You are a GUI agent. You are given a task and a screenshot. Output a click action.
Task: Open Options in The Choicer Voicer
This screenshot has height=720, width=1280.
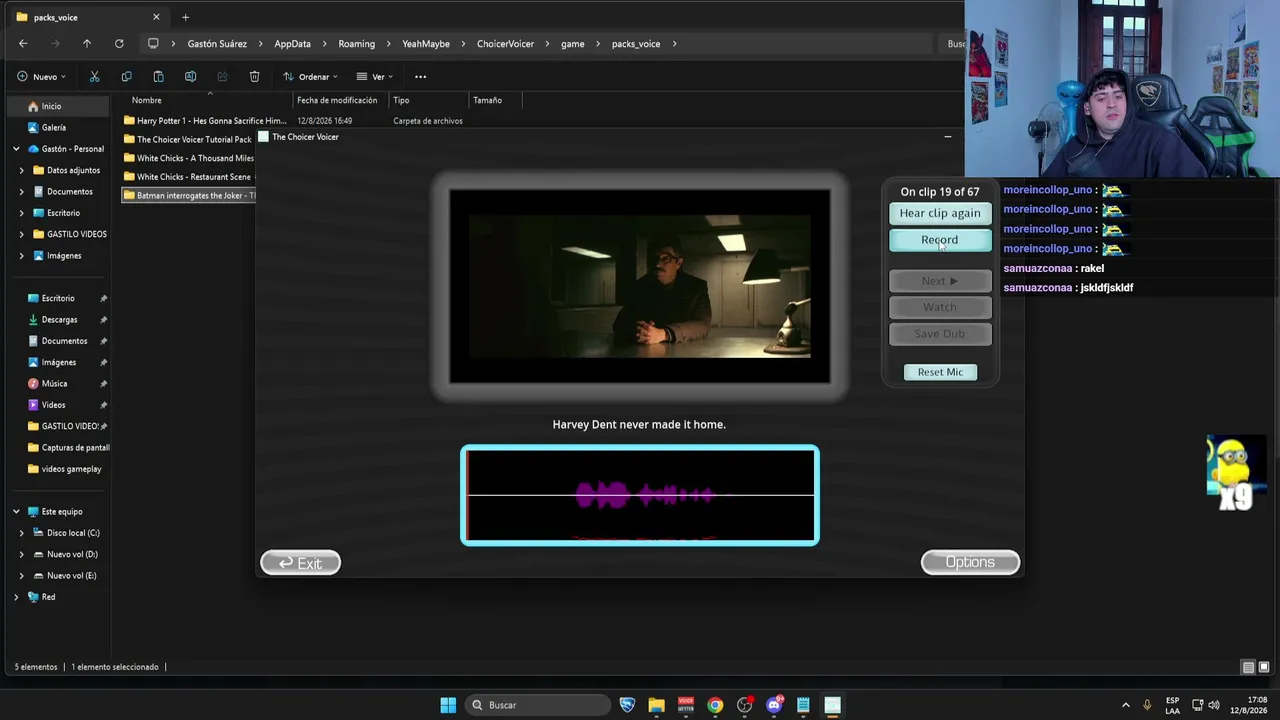(970, 562)
